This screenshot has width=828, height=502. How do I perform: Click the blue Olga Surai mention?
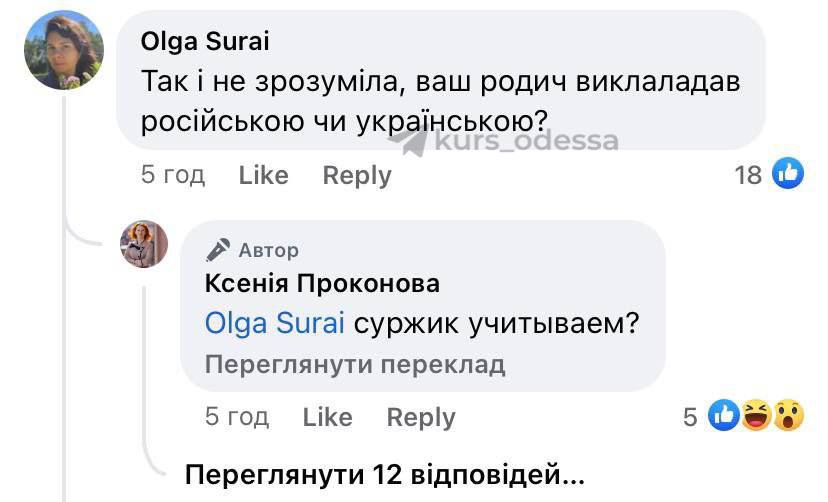[274, 324]
